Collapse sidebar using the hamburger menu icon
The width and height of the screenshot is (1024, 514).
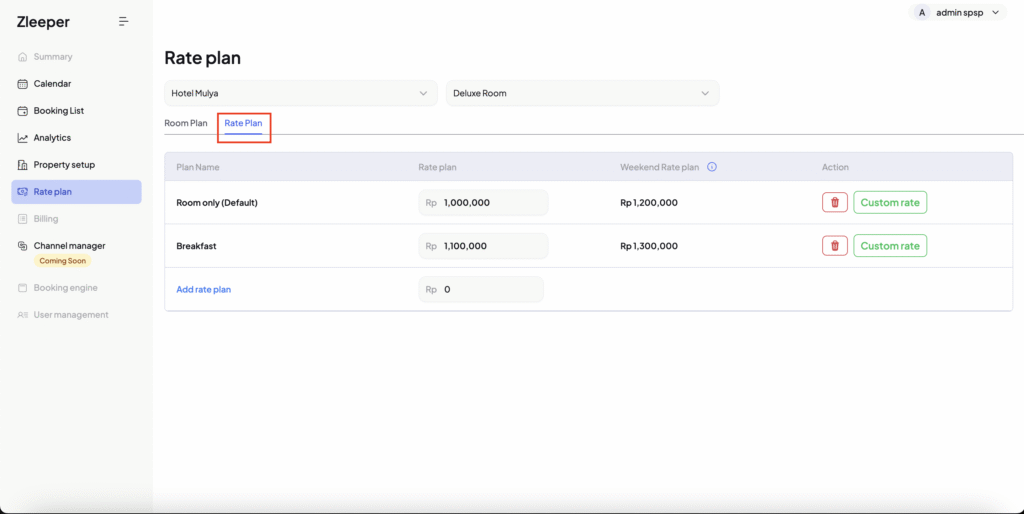click(x=123, y=21)
